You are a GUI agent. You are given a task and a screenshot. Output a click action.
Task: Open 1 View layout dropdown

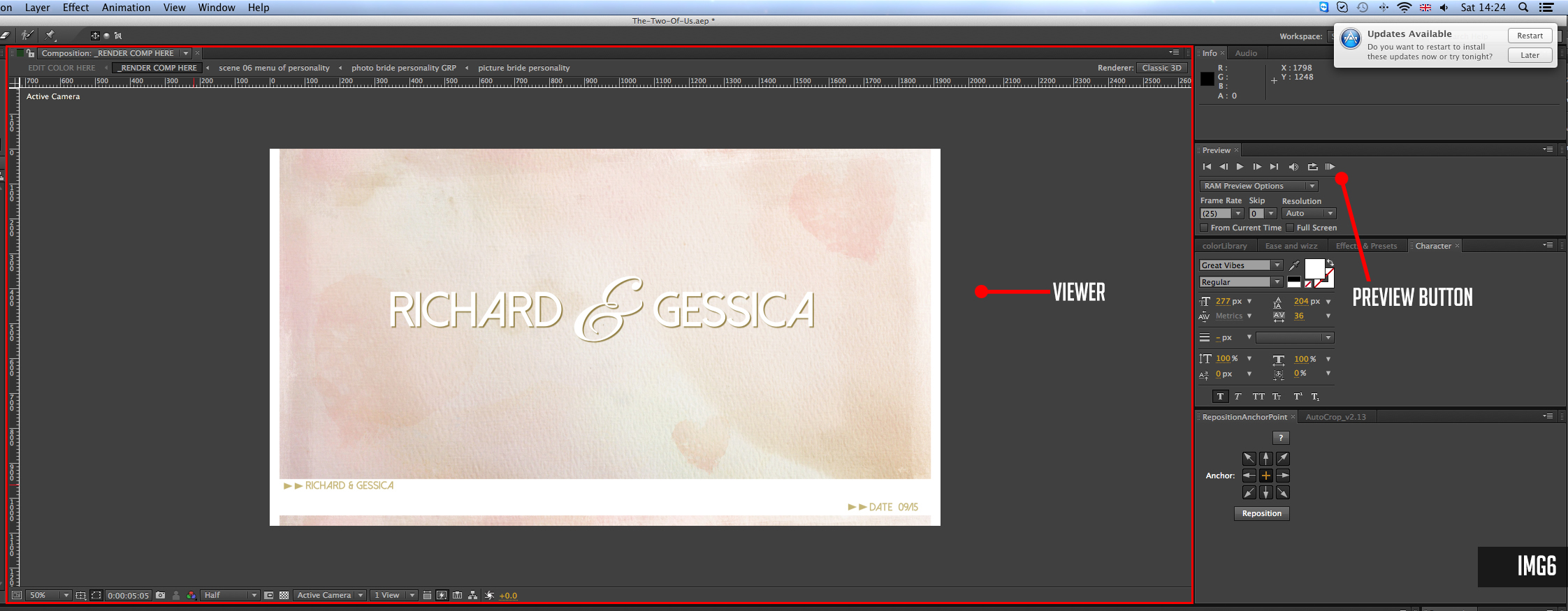point(393,595)
